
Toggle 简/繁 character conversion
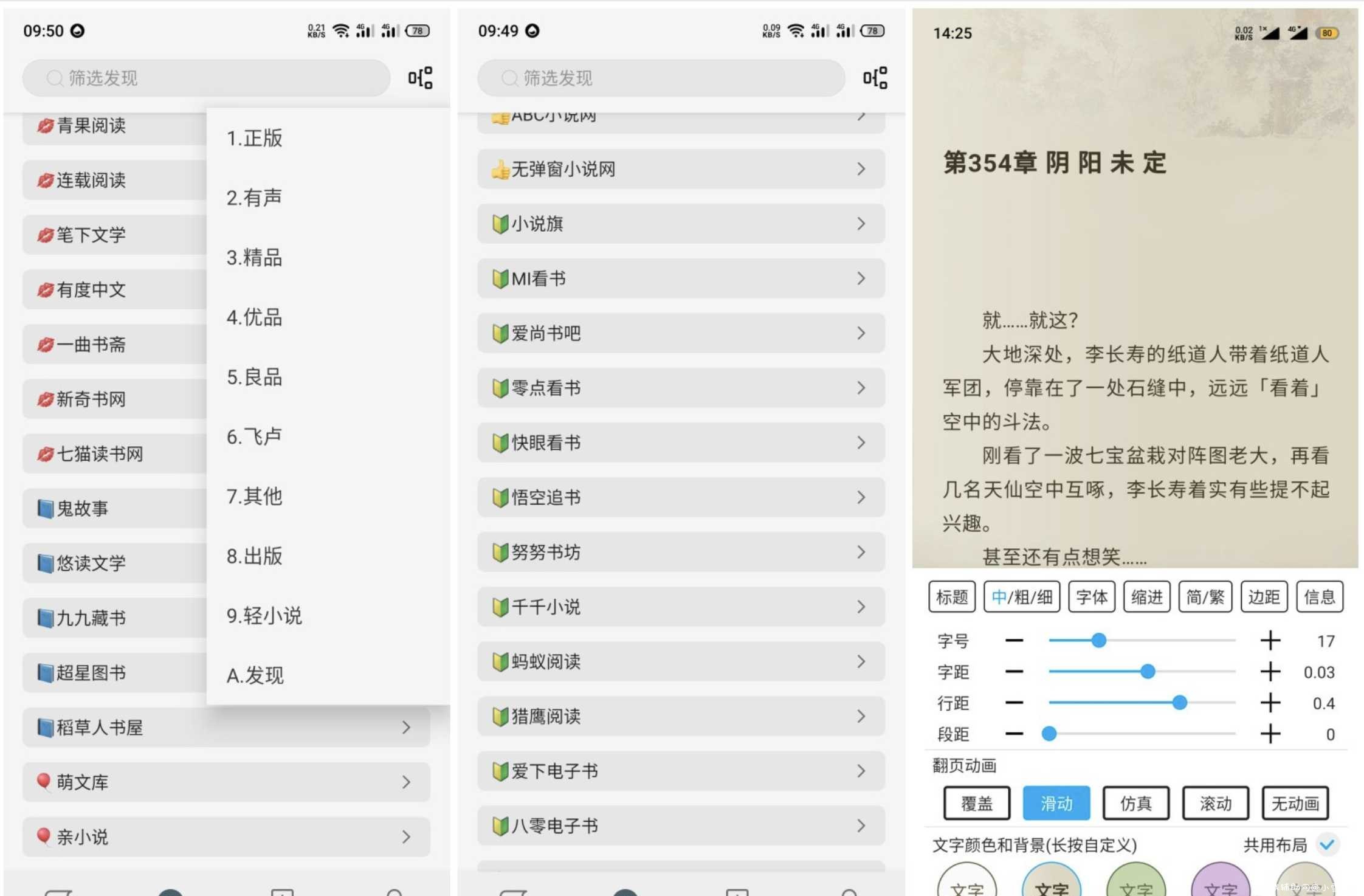1205,597
